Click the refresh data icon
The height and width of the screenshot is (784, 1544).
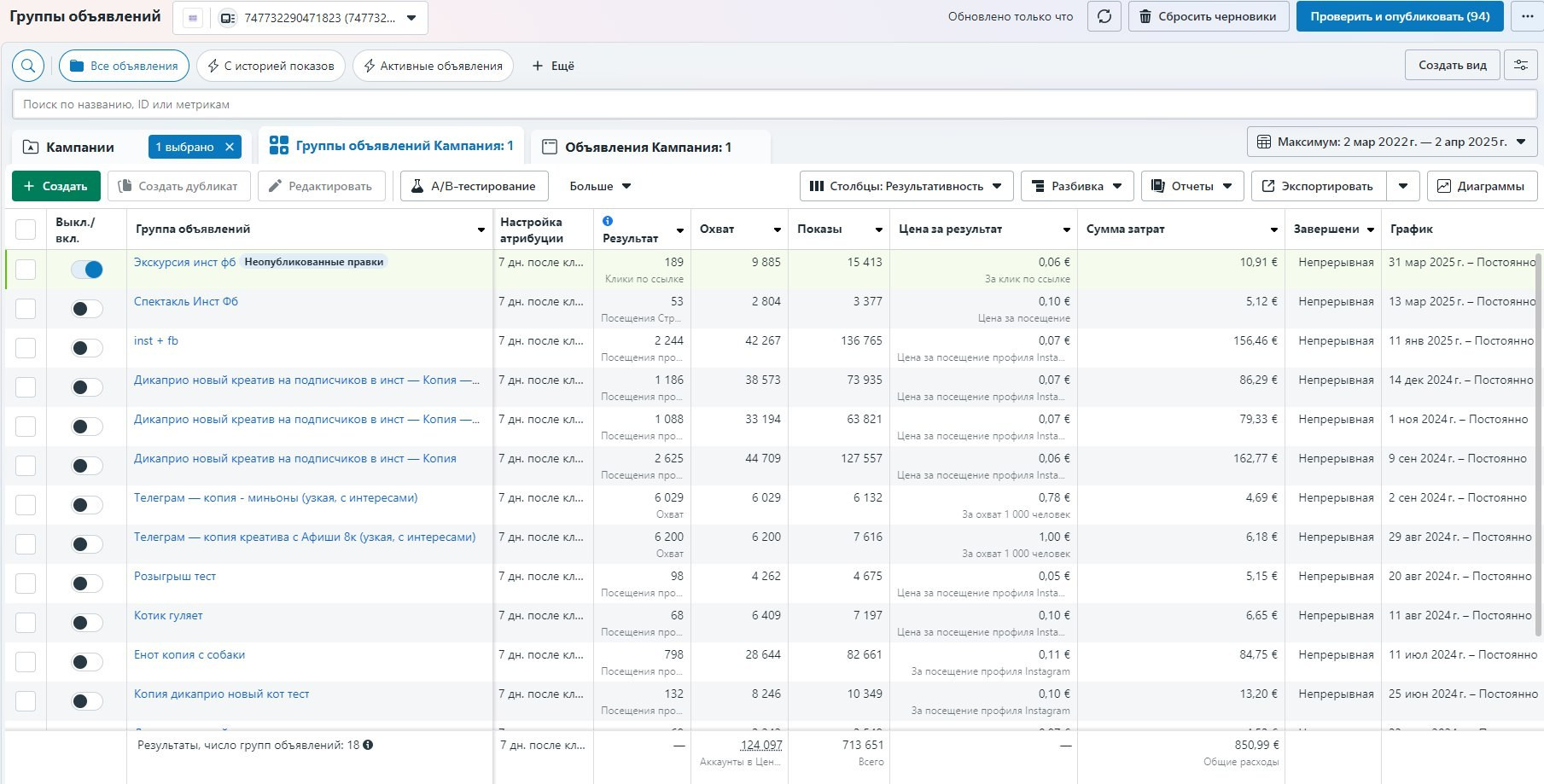coord(1104,17)
